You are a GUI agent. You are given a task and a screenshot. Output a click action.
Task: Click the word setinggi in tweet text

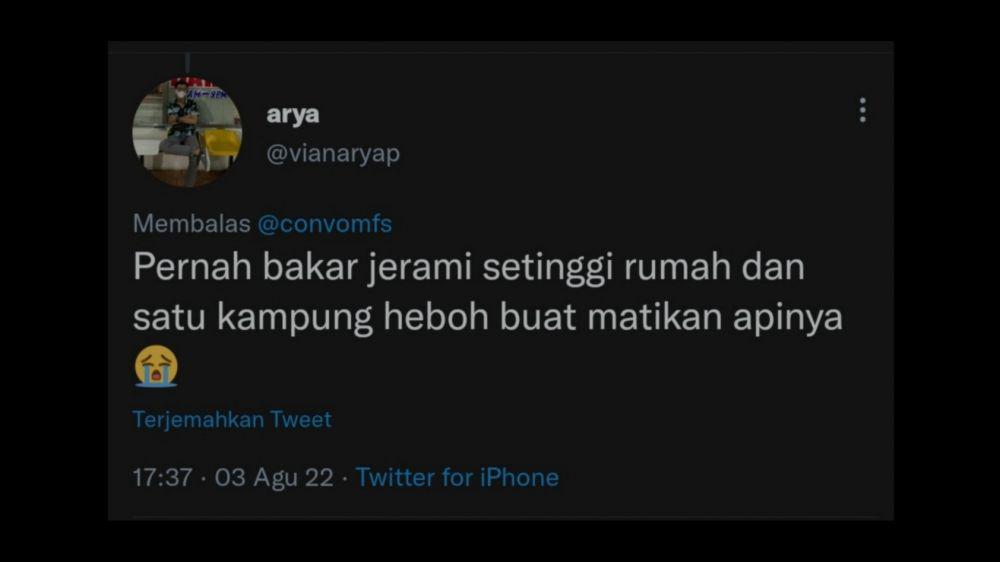(x=548, y=268)
